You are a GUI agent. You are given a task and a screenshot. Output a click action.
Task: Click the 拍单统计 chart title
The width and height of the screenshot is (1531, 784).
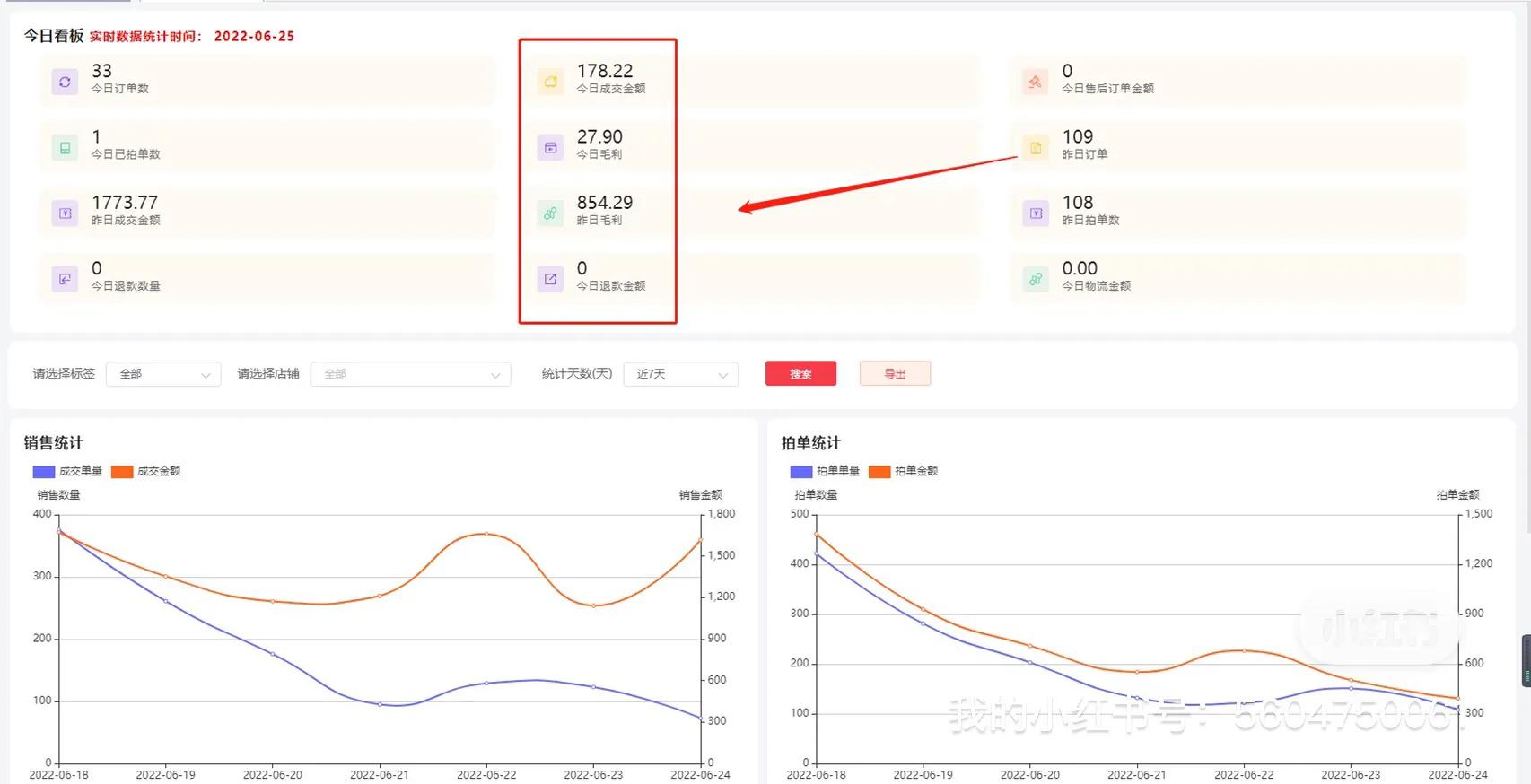[x=810, y=442]
